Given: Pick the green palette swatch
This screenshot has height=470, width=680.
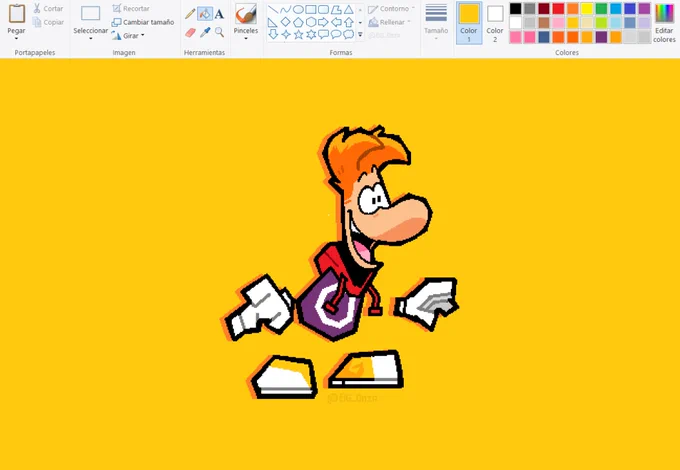Looking at the screenshot, I should [602, 8].
